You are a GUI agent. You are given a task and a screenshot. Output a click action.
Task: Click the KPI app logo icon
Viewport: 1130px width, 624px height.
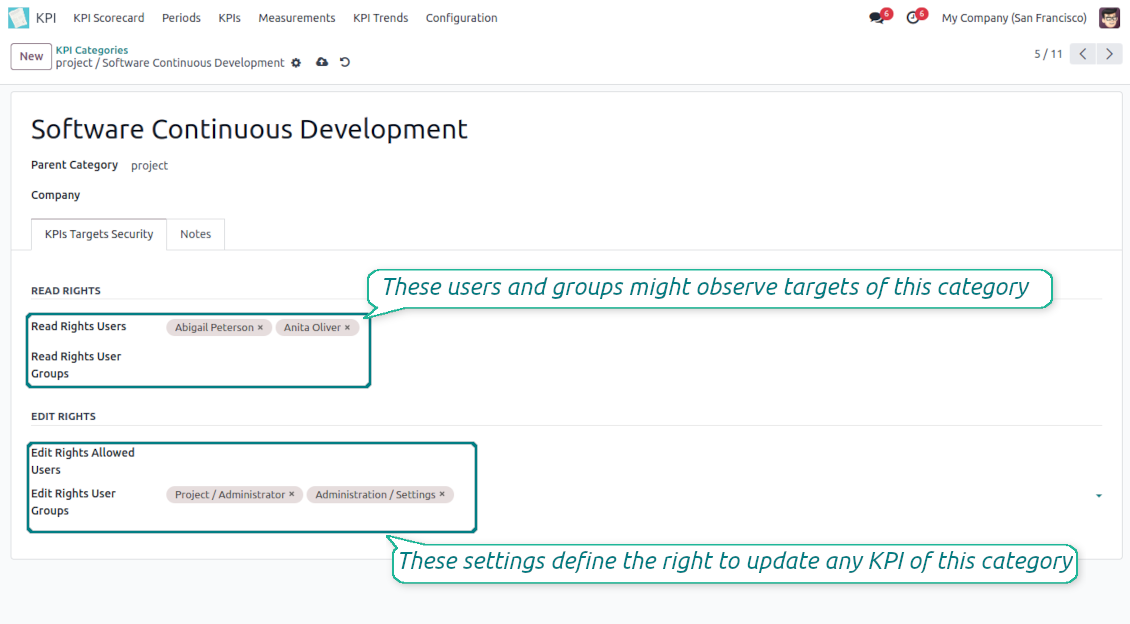pyautogui.click(x=19, y=17)
